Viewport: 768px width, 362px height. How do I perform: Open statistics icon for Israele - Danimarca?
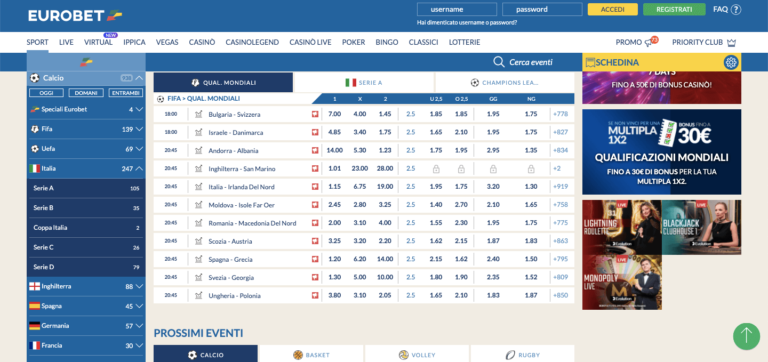(x=198, y=132)
